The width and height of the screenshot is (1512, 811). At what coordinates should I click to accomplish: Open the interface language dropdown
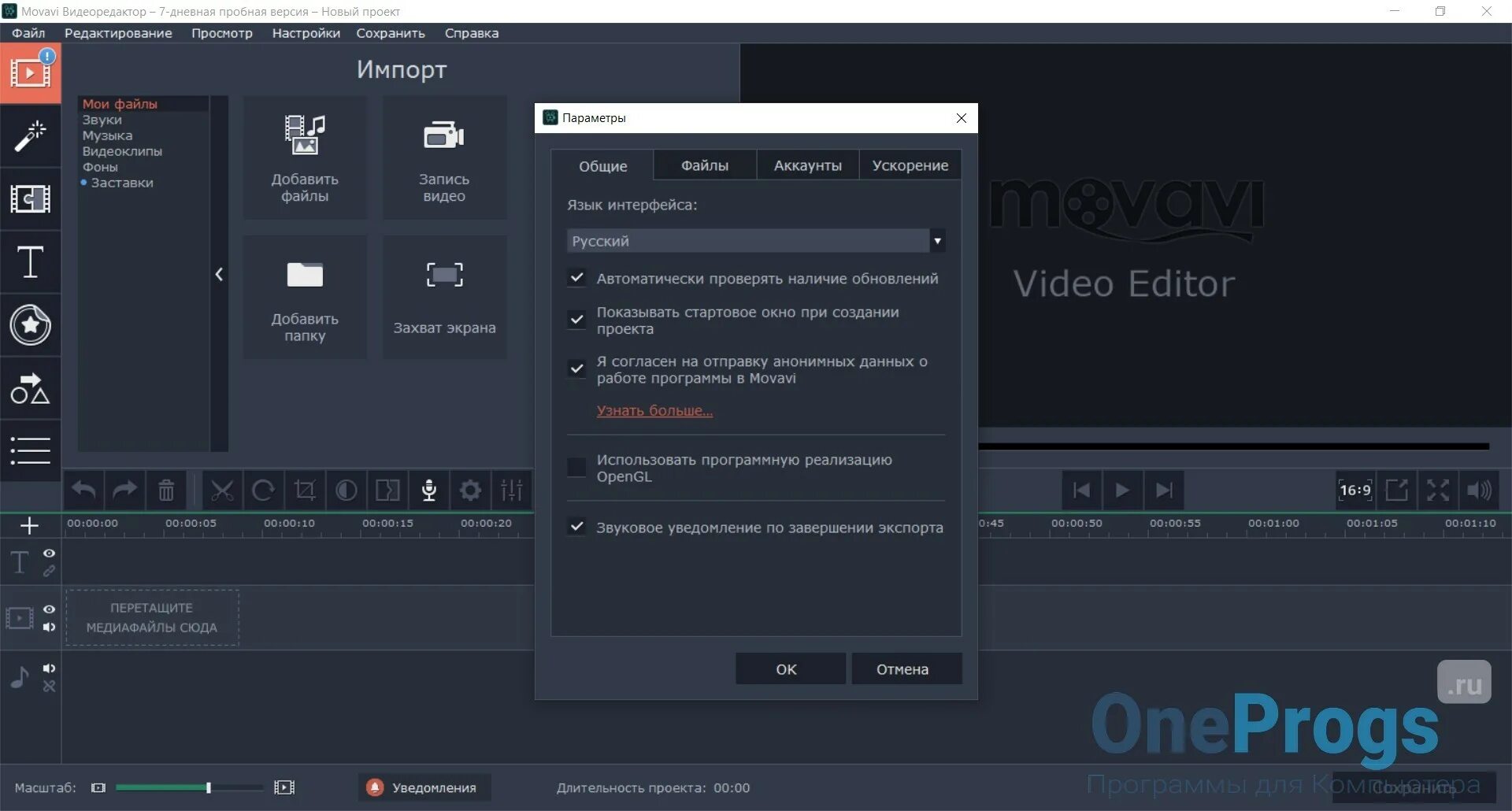[x=756, y=241]
